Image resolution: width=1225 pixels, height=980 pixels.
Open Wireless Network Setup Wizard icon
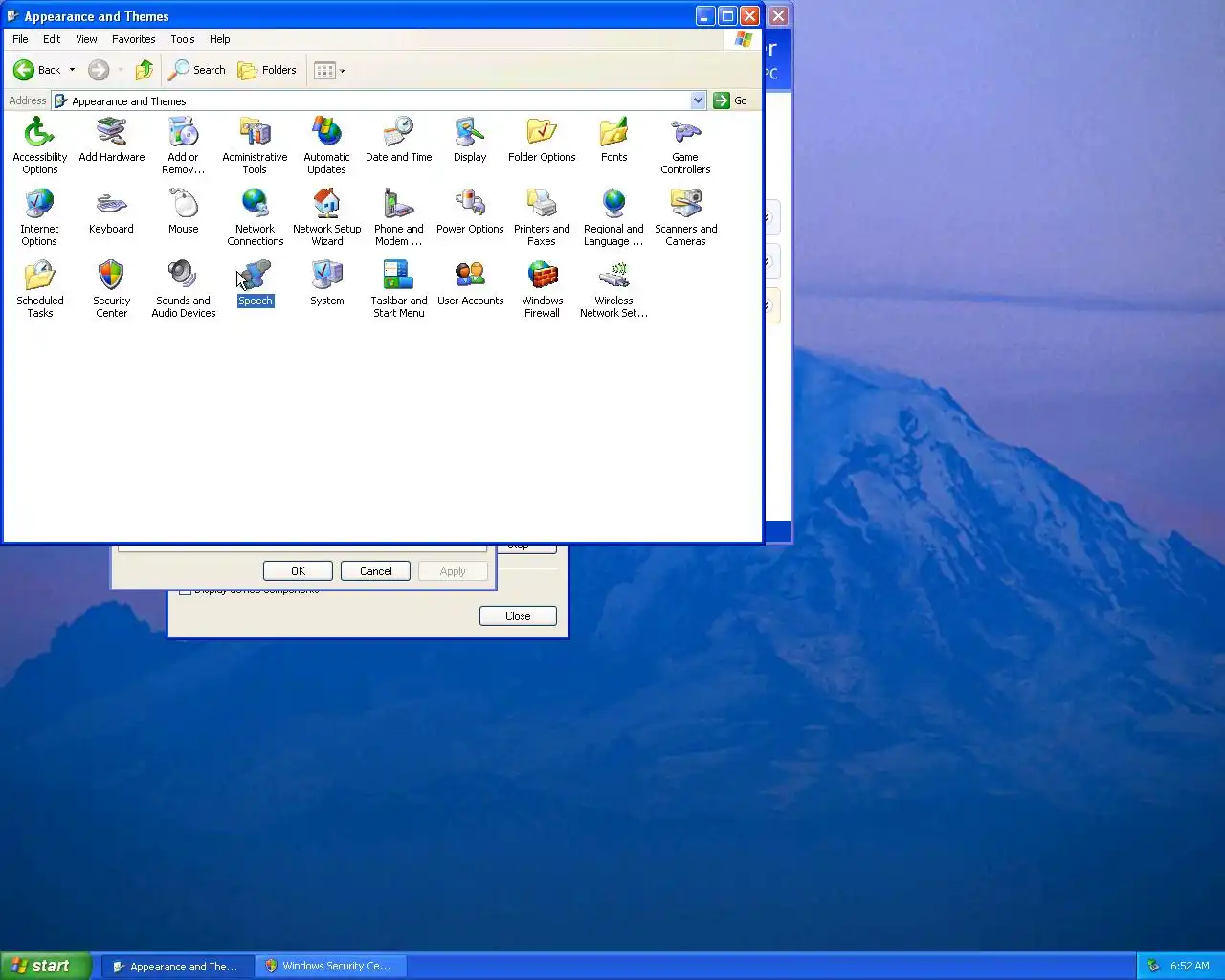[x=613, y=288]
